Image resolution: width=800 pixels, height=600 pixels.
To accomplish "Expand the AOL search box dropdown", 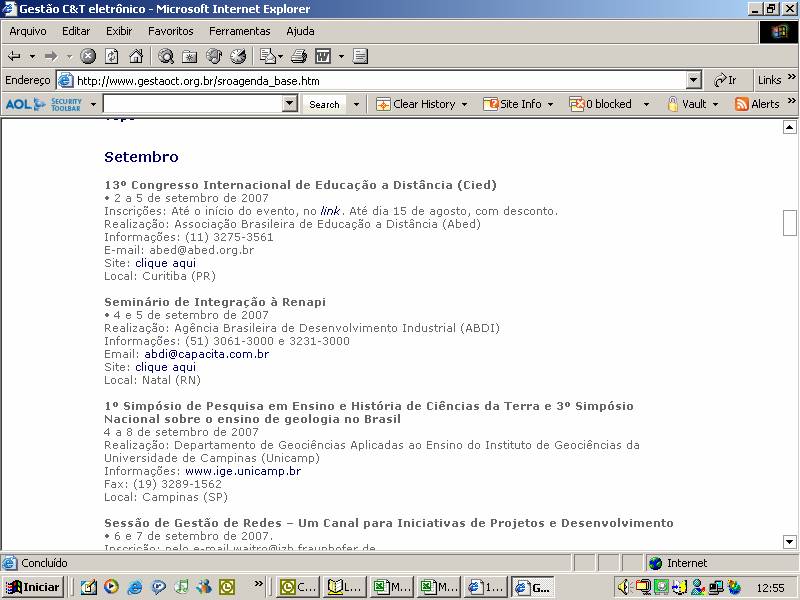I will point(290,104).
